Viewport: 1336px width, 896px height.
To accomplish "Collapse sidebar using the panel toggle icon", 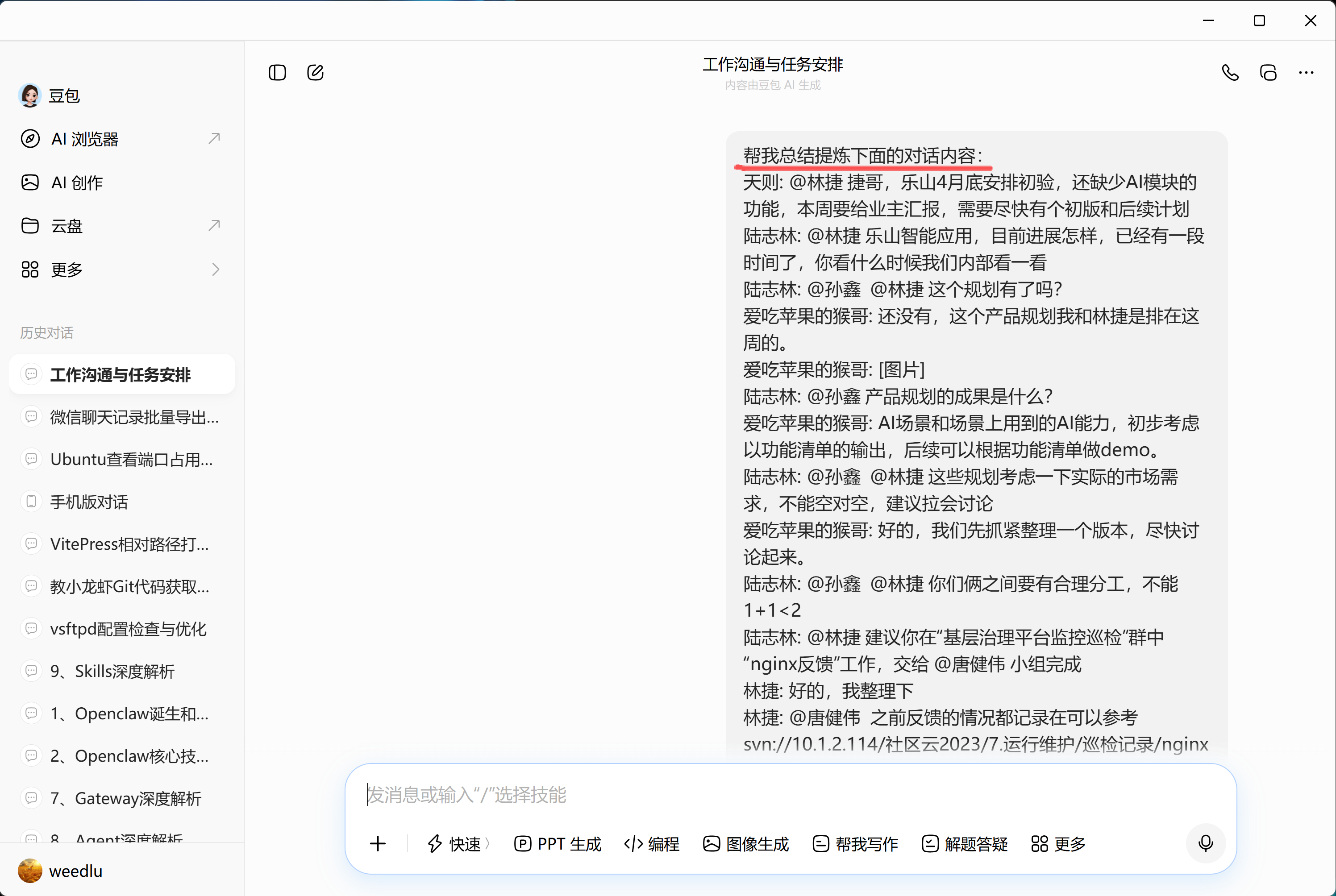I will click(x=277, y=73).
